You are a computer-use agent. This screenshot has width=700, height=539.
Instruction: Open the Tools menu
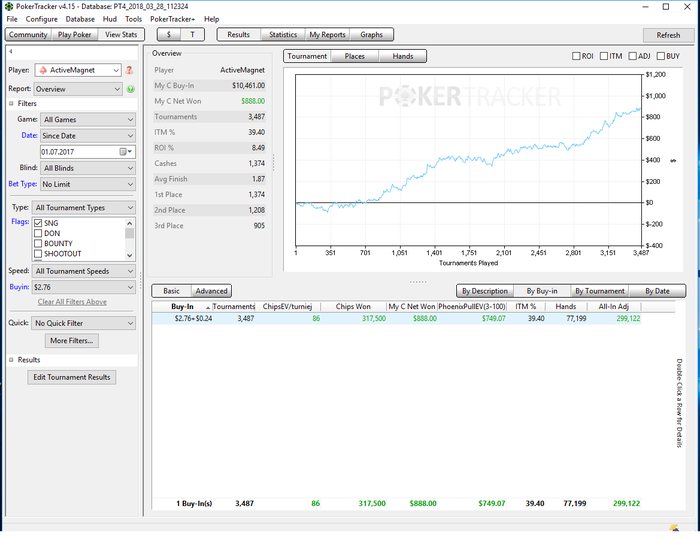click(x=133, y=19)
